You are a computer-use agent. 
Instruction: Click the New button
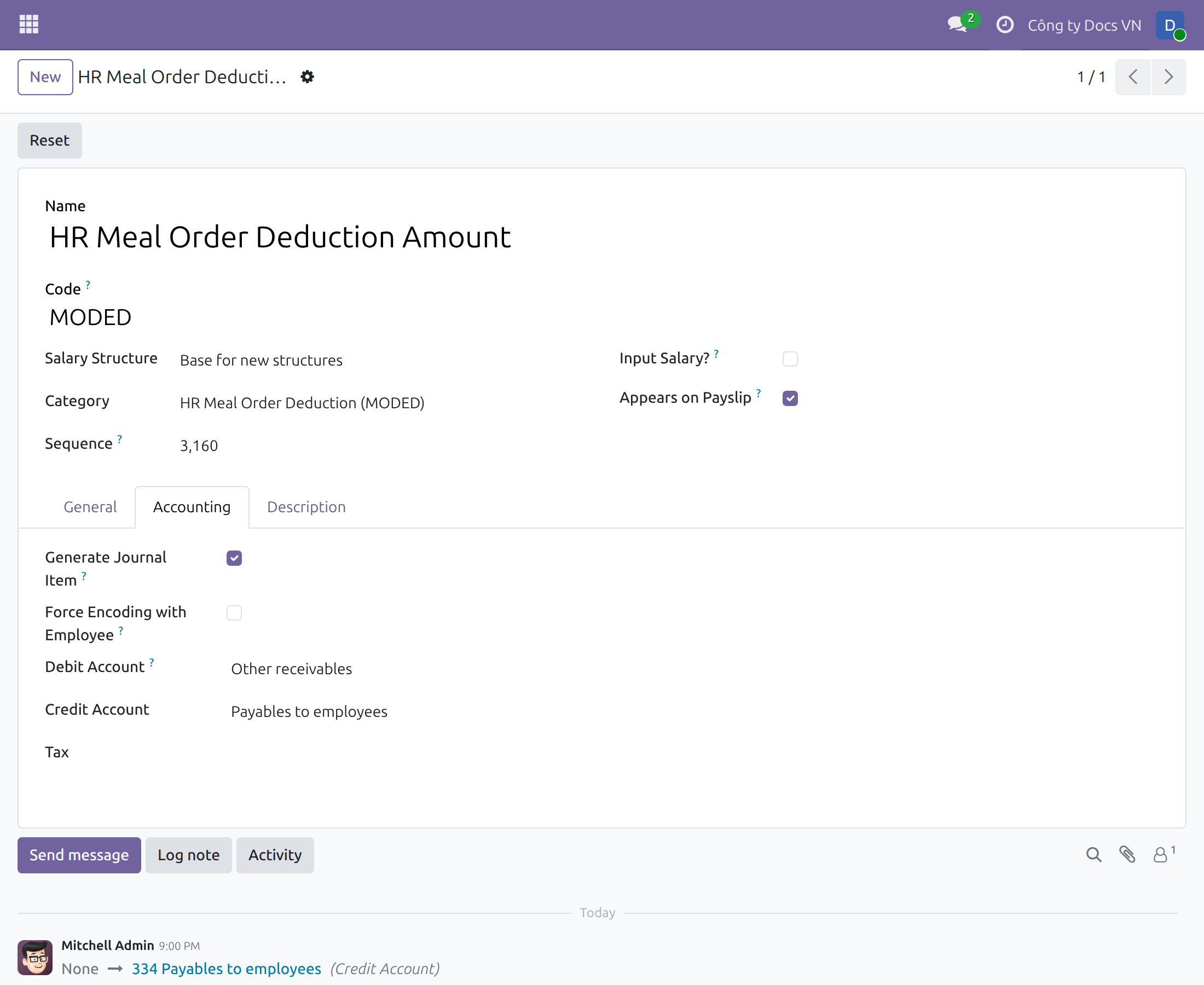pyautogui.click(x=45, y=77)
